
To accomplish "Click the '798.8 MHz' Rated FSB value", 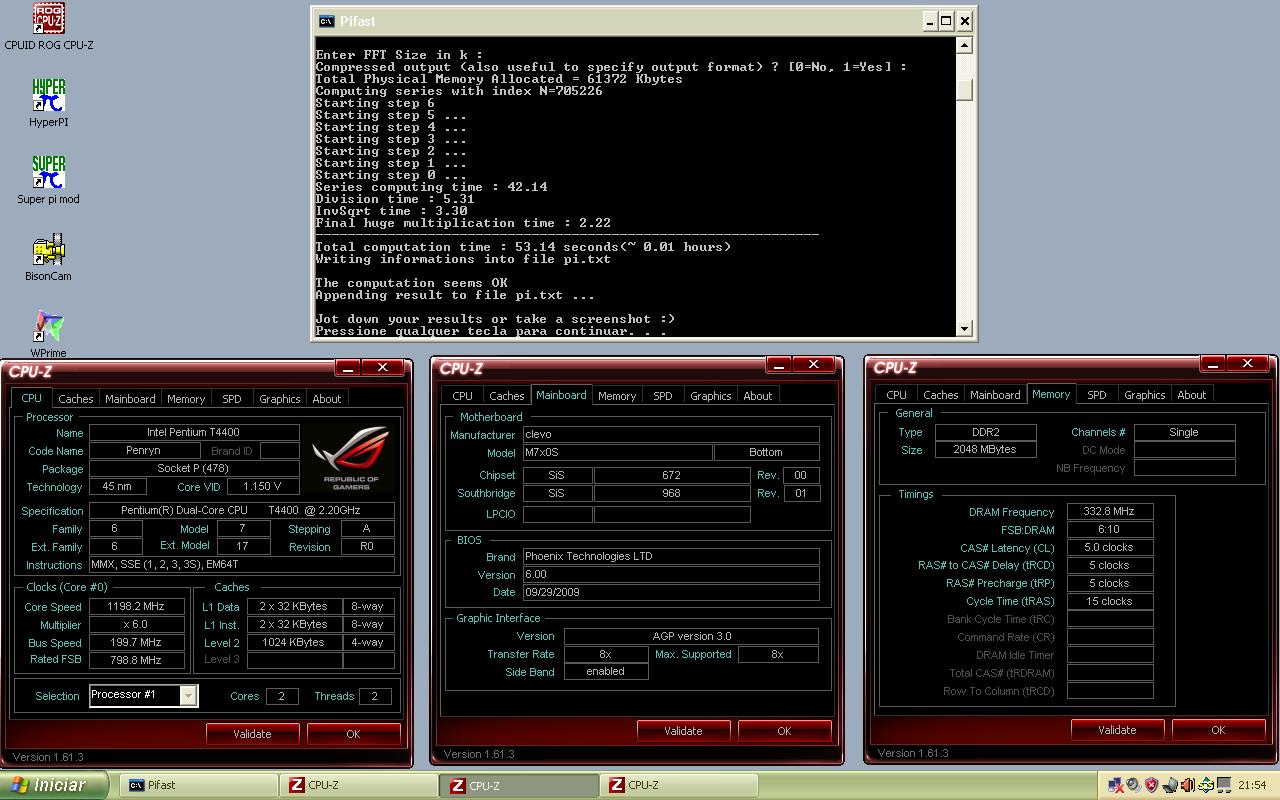I will 137,660.
